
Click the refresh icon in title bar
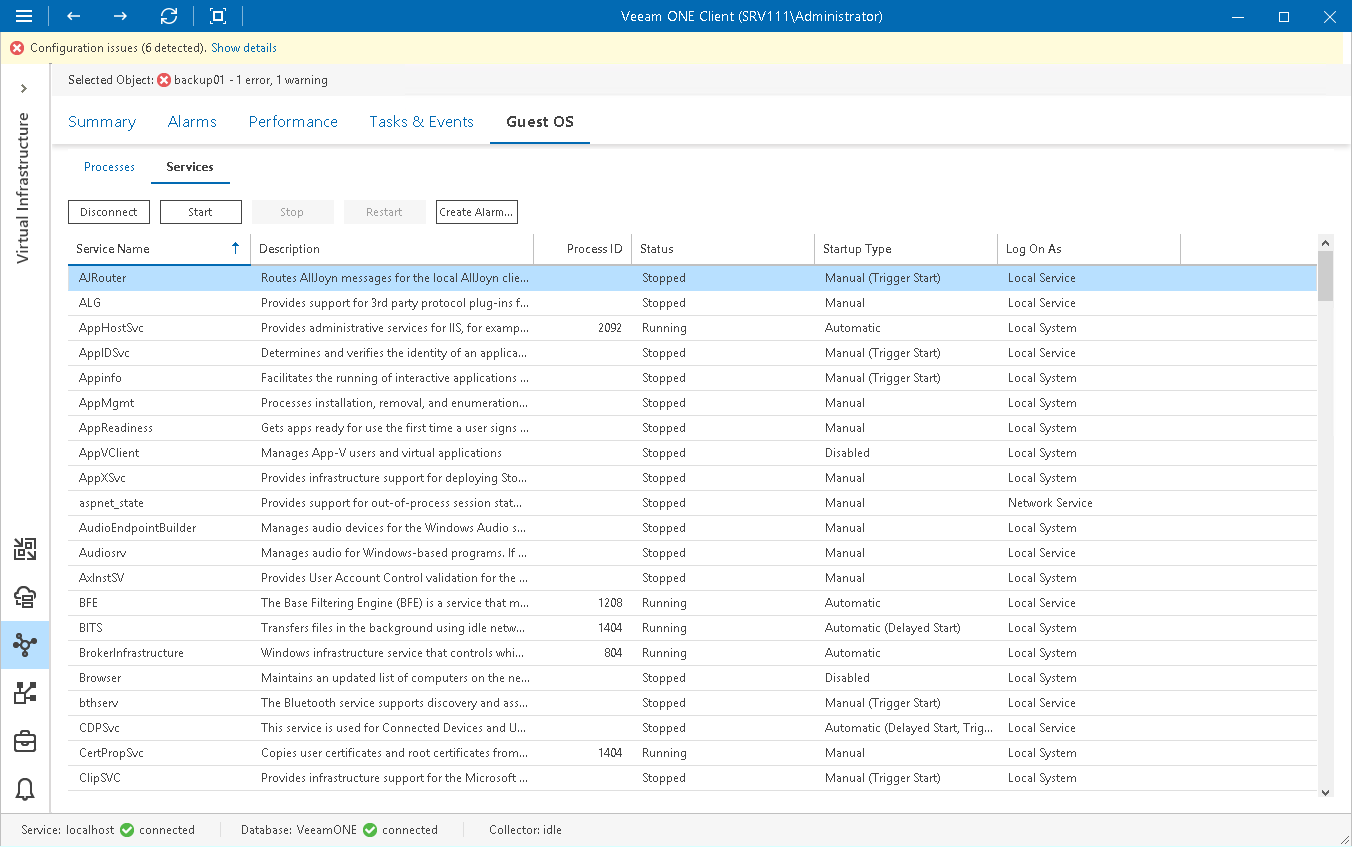click(x=169, y=16)
